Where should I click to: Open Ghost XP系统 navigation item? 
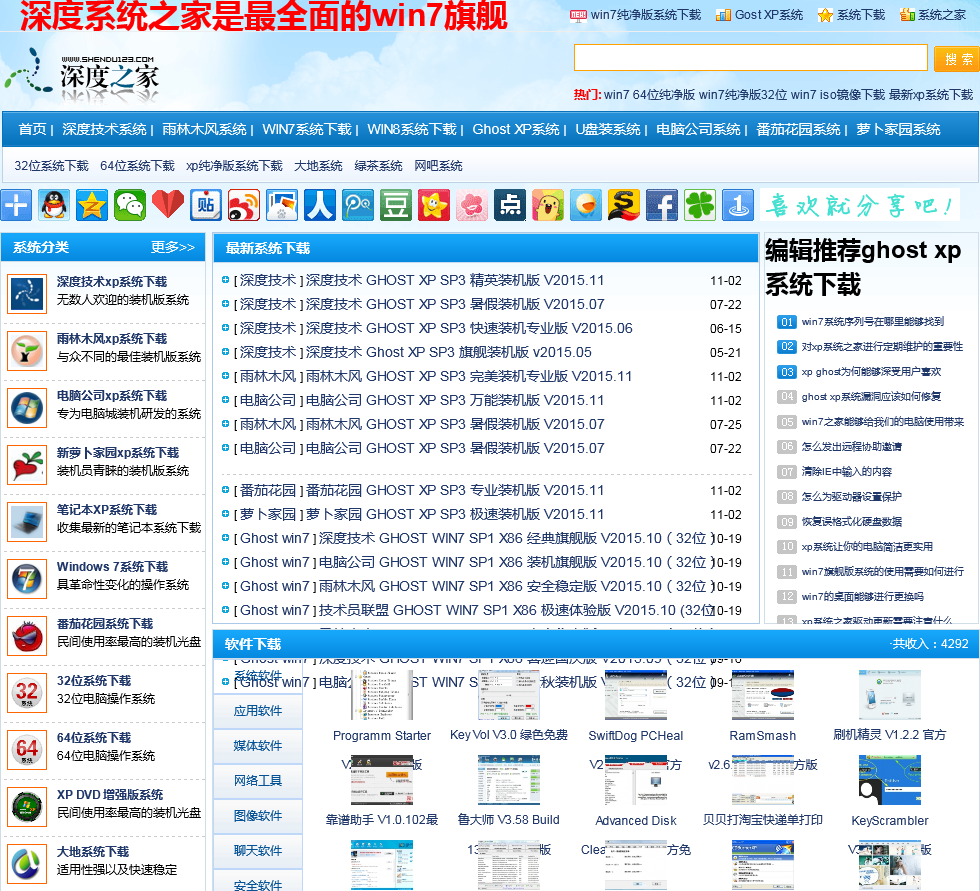[x=516, y=129]
